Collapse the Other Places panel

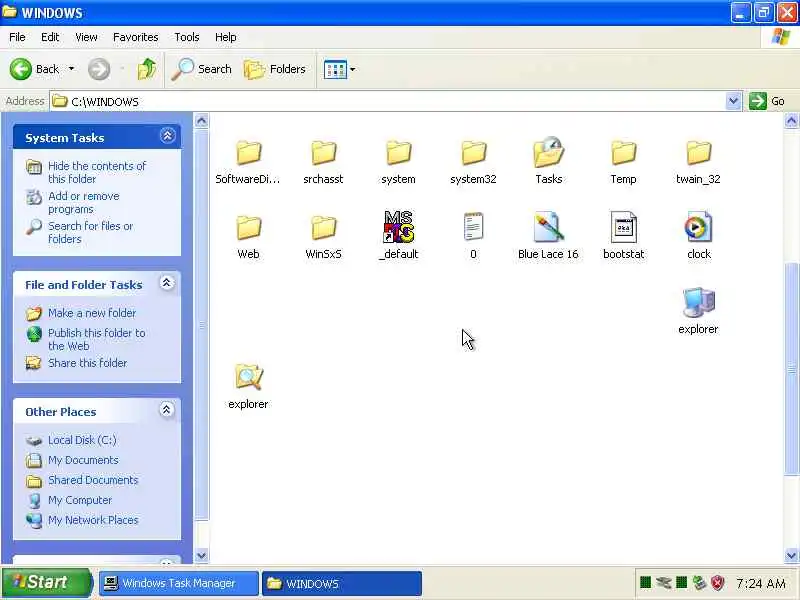[x=166, y=410]
